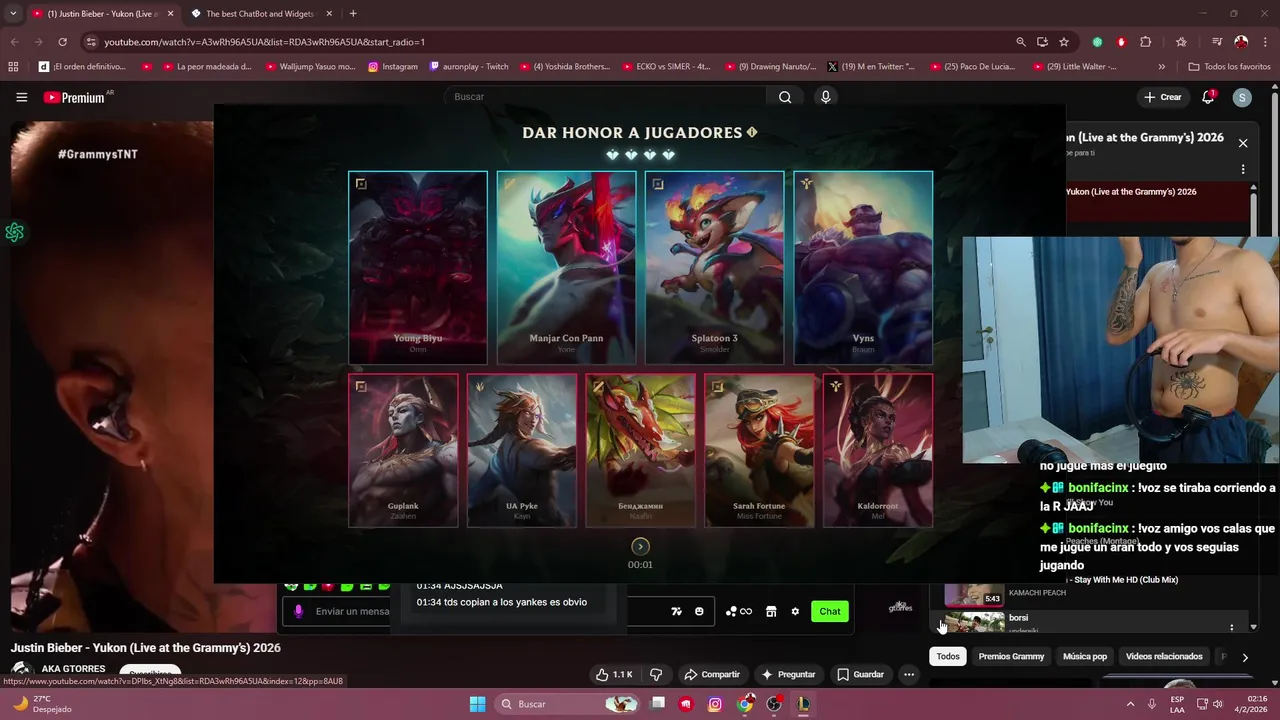The height and width of the screenshot is (720, 1280).
Task: Expand hidden bookmarks with the chevrons
Action: 1161,67
